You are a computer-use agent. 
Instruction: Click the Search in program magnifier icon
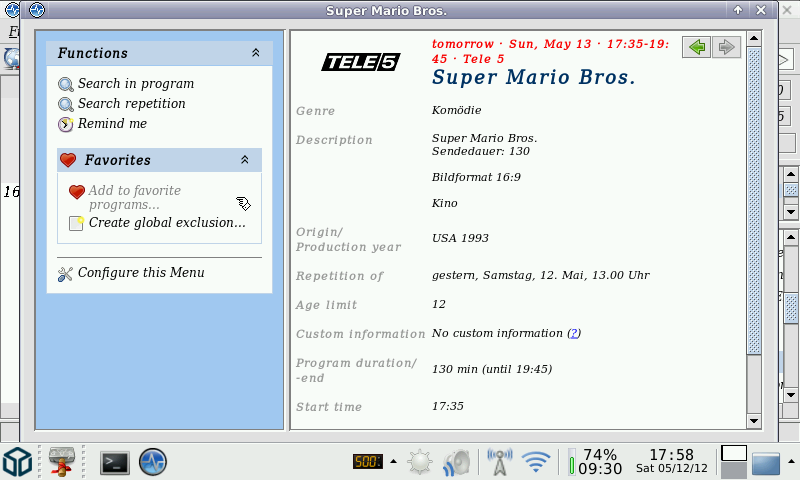click(66, 85)
